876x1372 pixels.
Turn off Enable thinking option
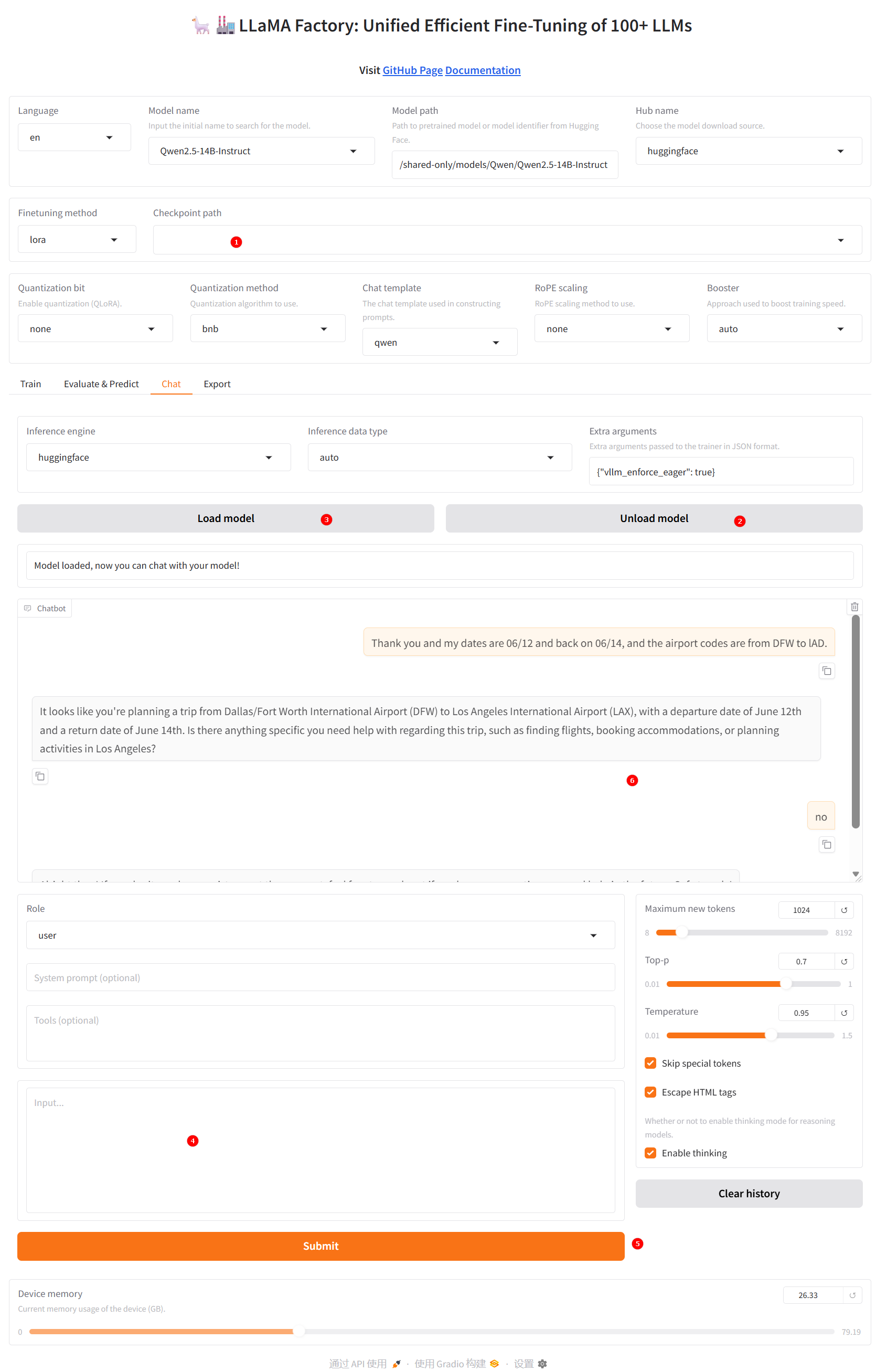pos(650,1153)
